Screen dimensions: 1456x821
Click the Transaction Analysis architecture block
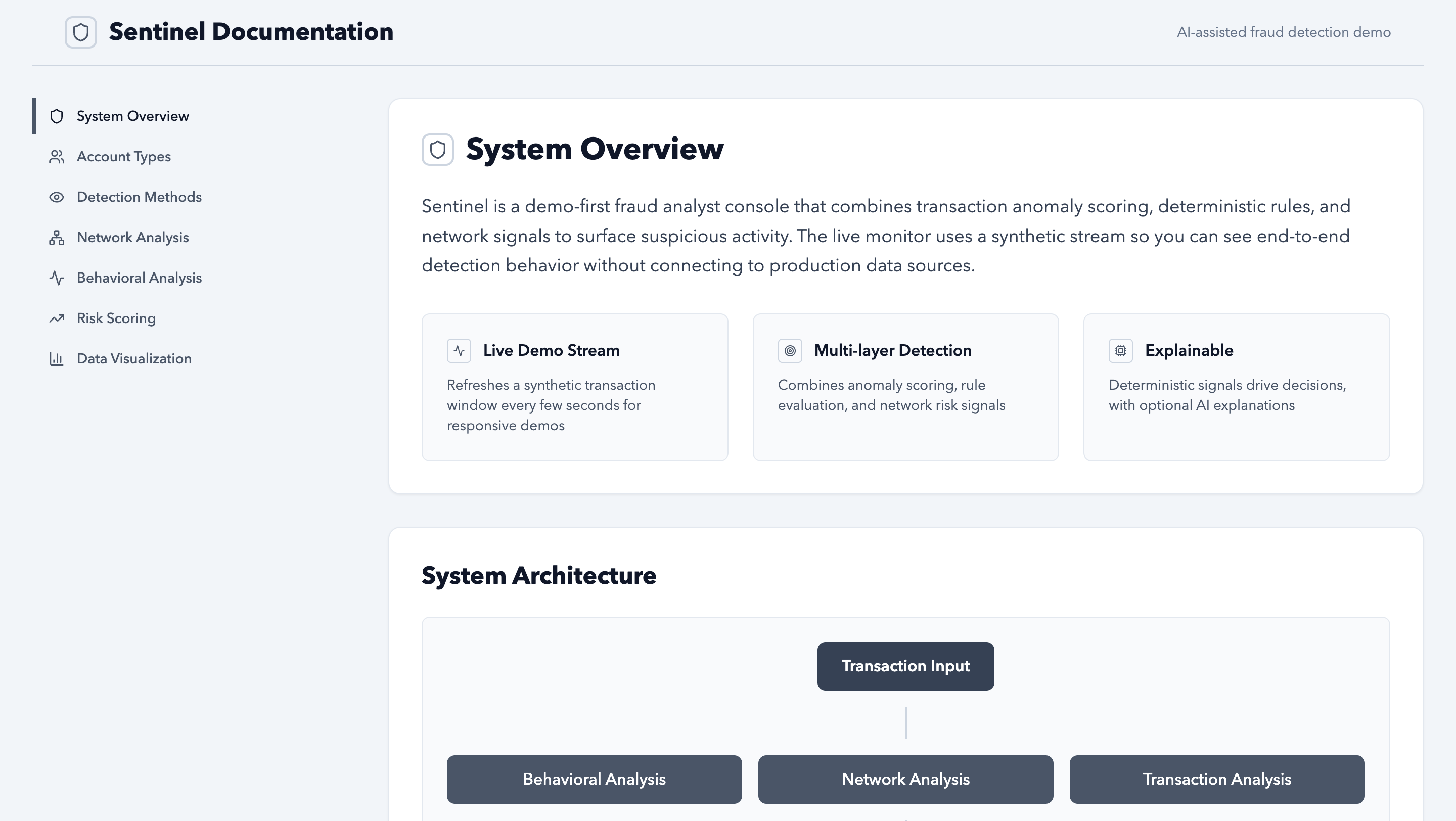pos(1217,779)
